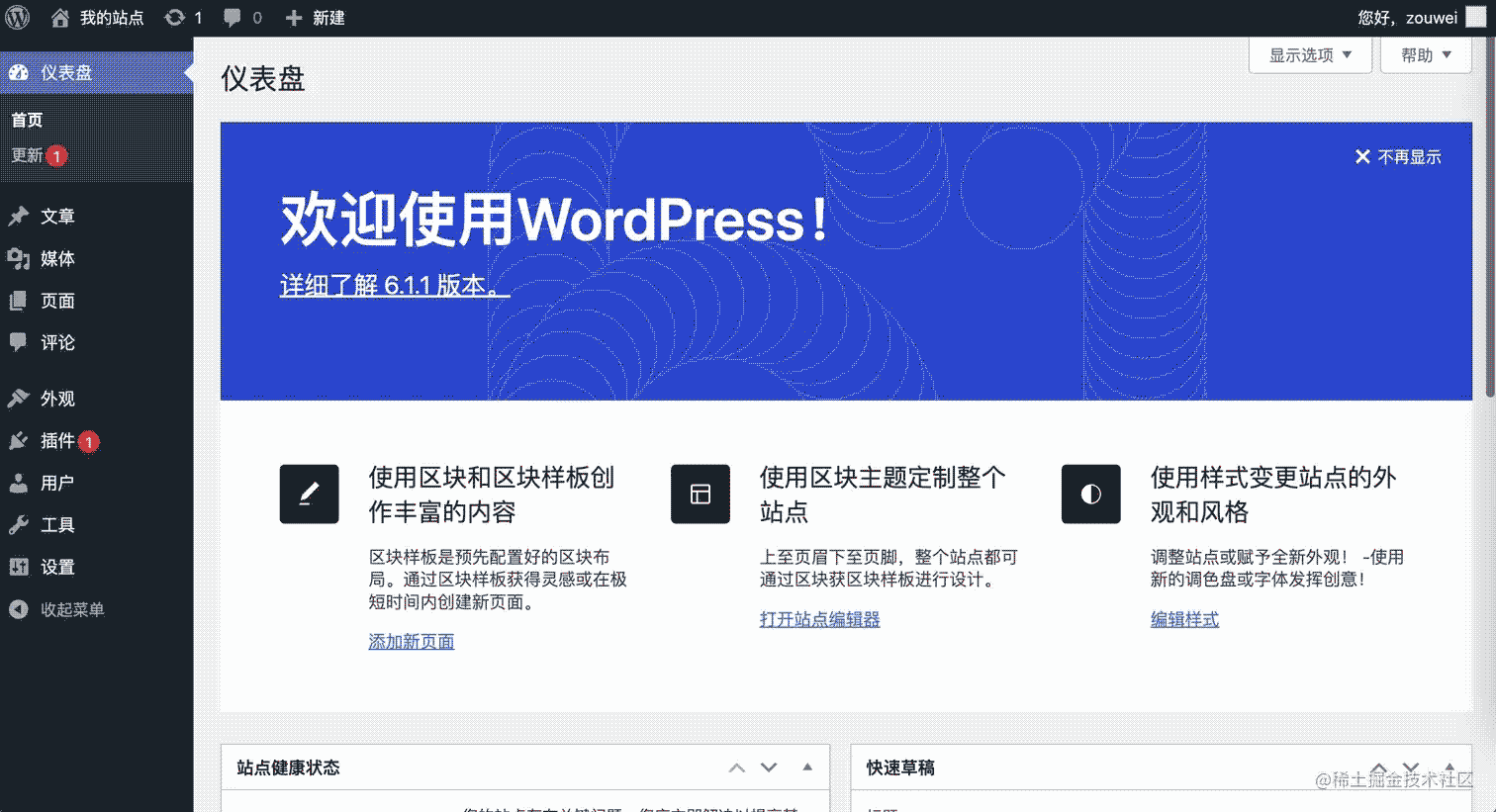
Task: Move 快速草稿 widget up with arrow
Action: tap(1377, 767)
